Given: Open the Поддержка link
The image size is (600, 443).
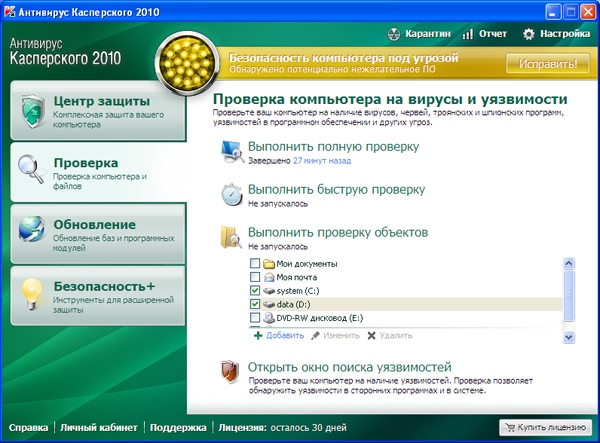Looking at the screenshot, I should tap(178, 427).
